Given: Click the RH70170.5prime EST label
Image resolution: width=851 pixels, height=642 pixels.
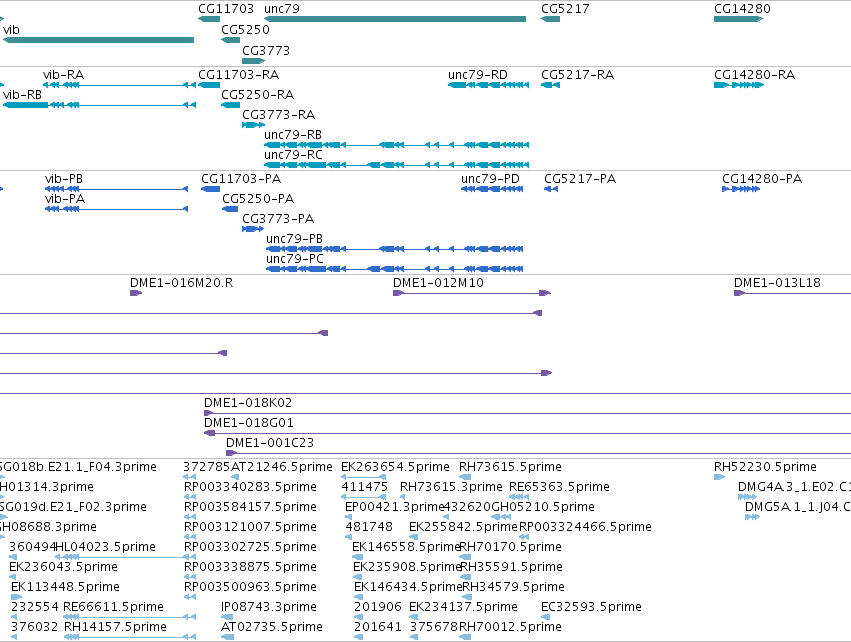Looking at the screenshot, I should [x=510, y=547].
